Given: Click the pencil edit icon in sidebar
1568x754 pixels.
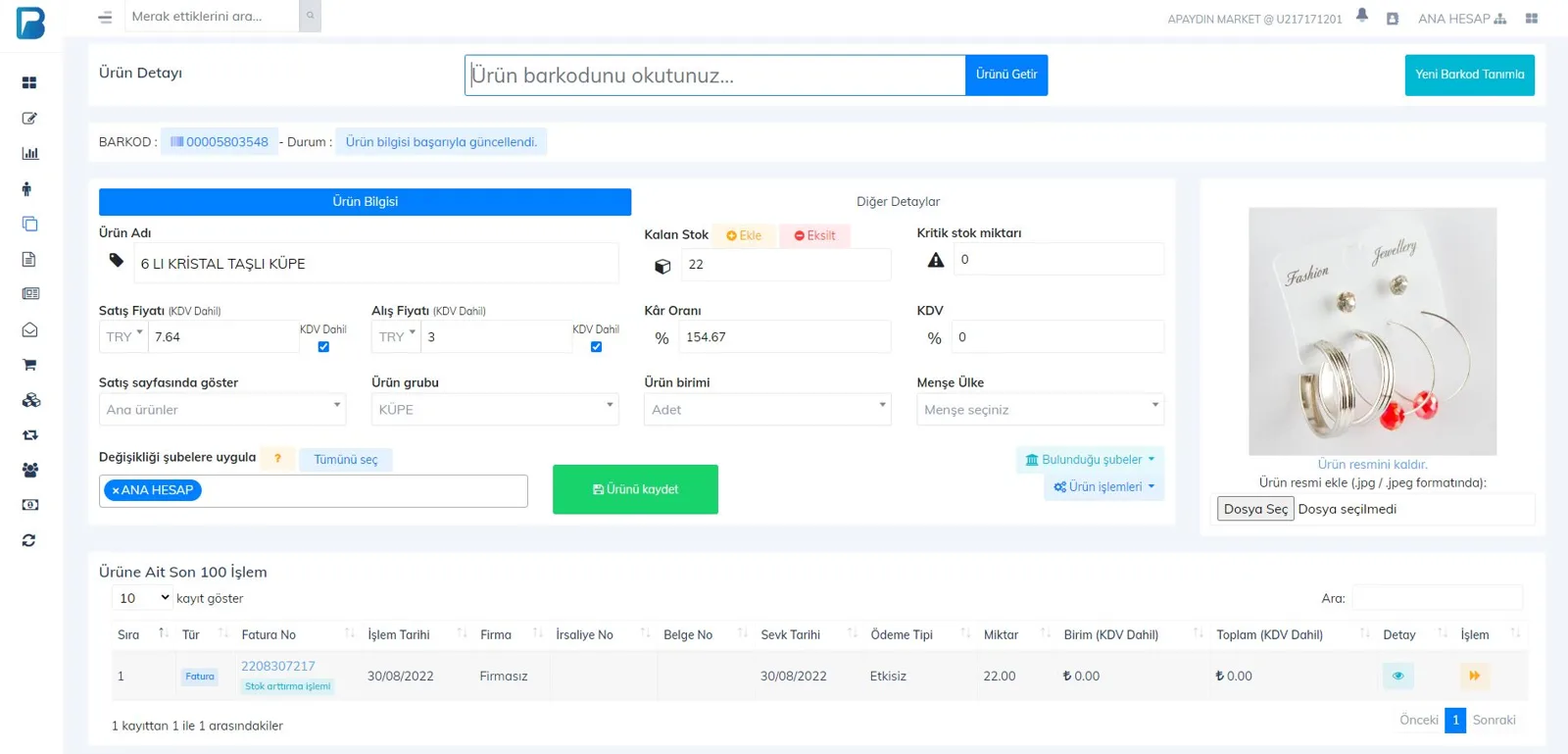Looking at the screenshot, I should point(29,119).
